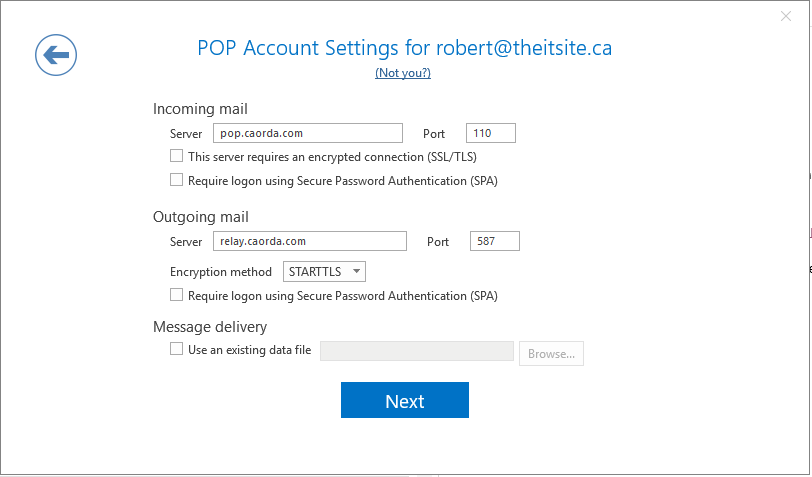Viewport: 812px width, 477px height.
Task: Click the back arrow icon
Action: click(56, 55)
